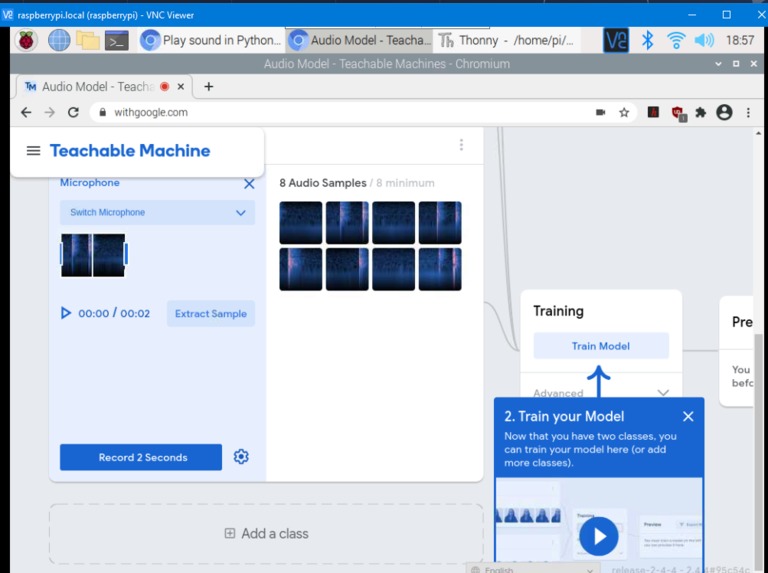Open a new Chromium tab
Screen dimensions: 768x573
tap(209, 87)
